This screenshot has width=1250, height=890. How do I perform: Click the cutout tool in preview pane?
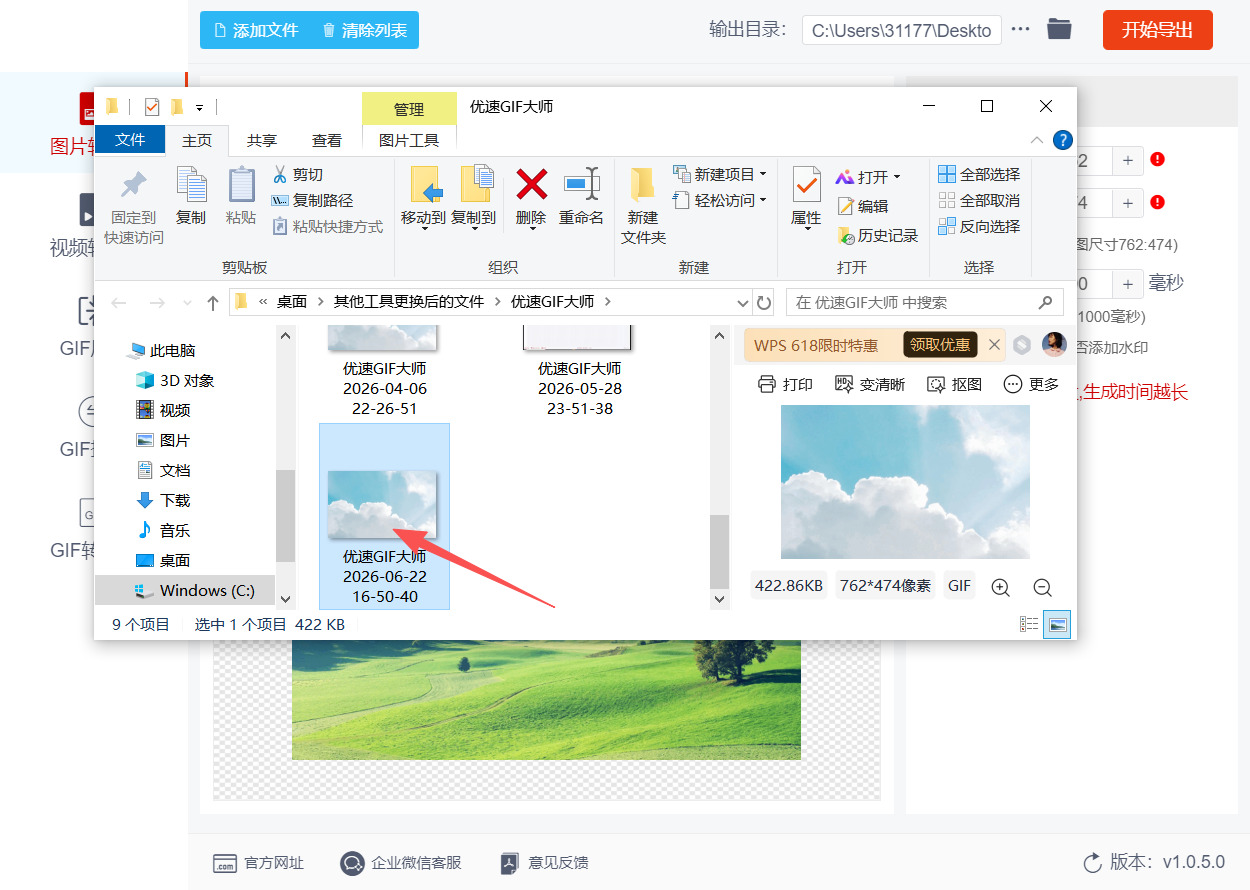954,384
